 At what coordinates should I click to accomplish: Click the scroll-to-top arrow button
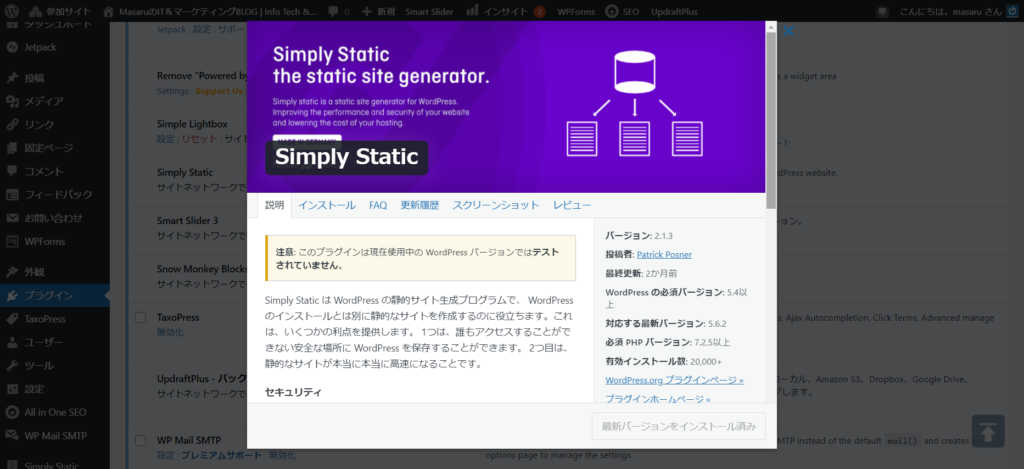[x=987, y=430]
